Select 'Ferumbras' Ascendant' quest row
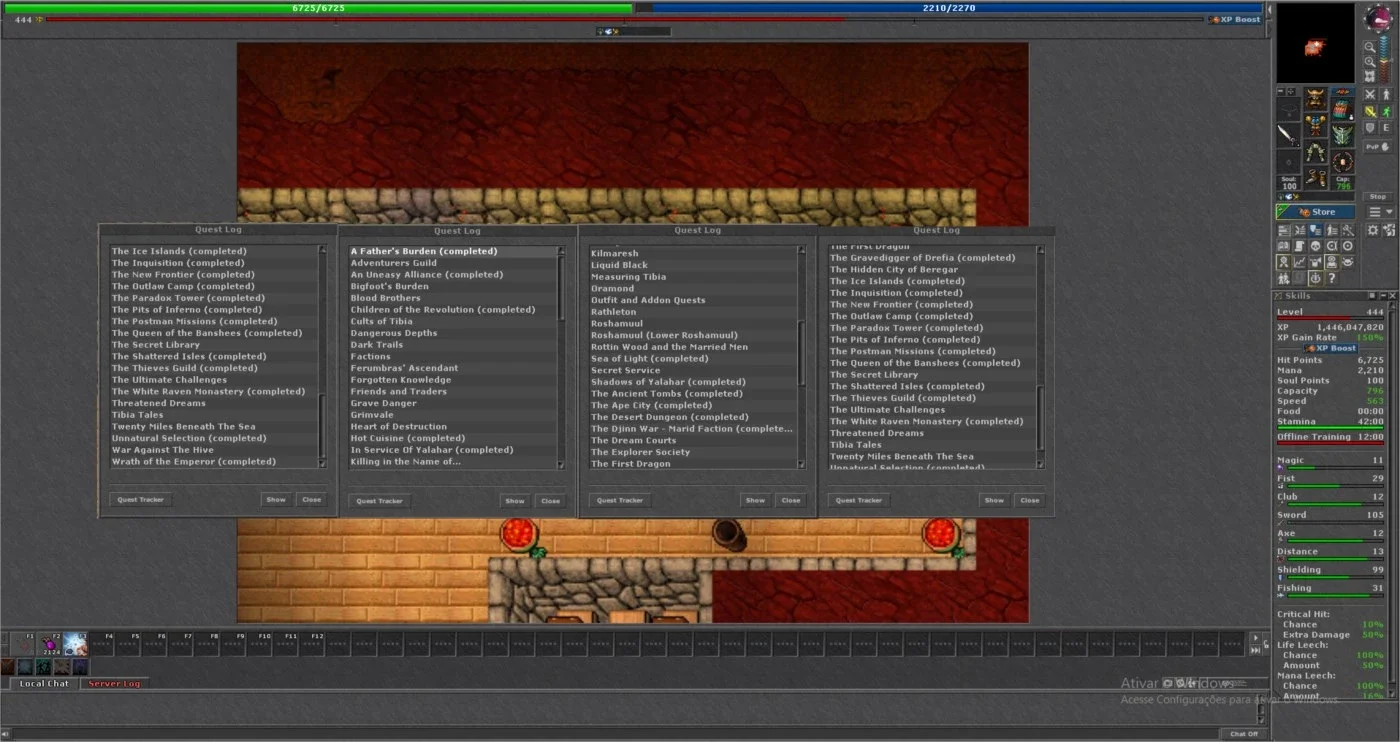 coord(454,368)
